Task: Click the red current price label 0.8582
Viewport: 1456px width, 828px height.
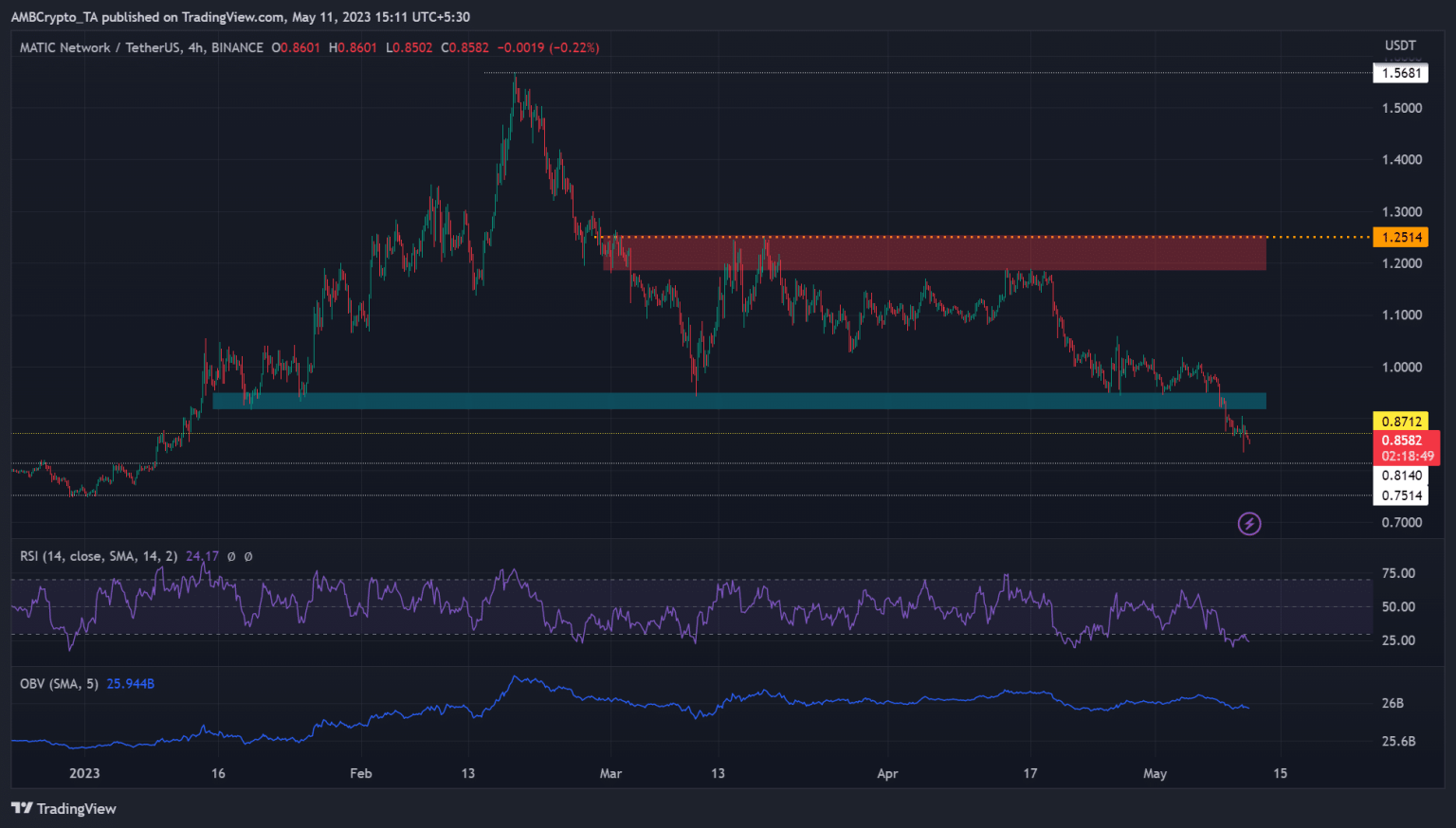Action: coord(1404,440)
